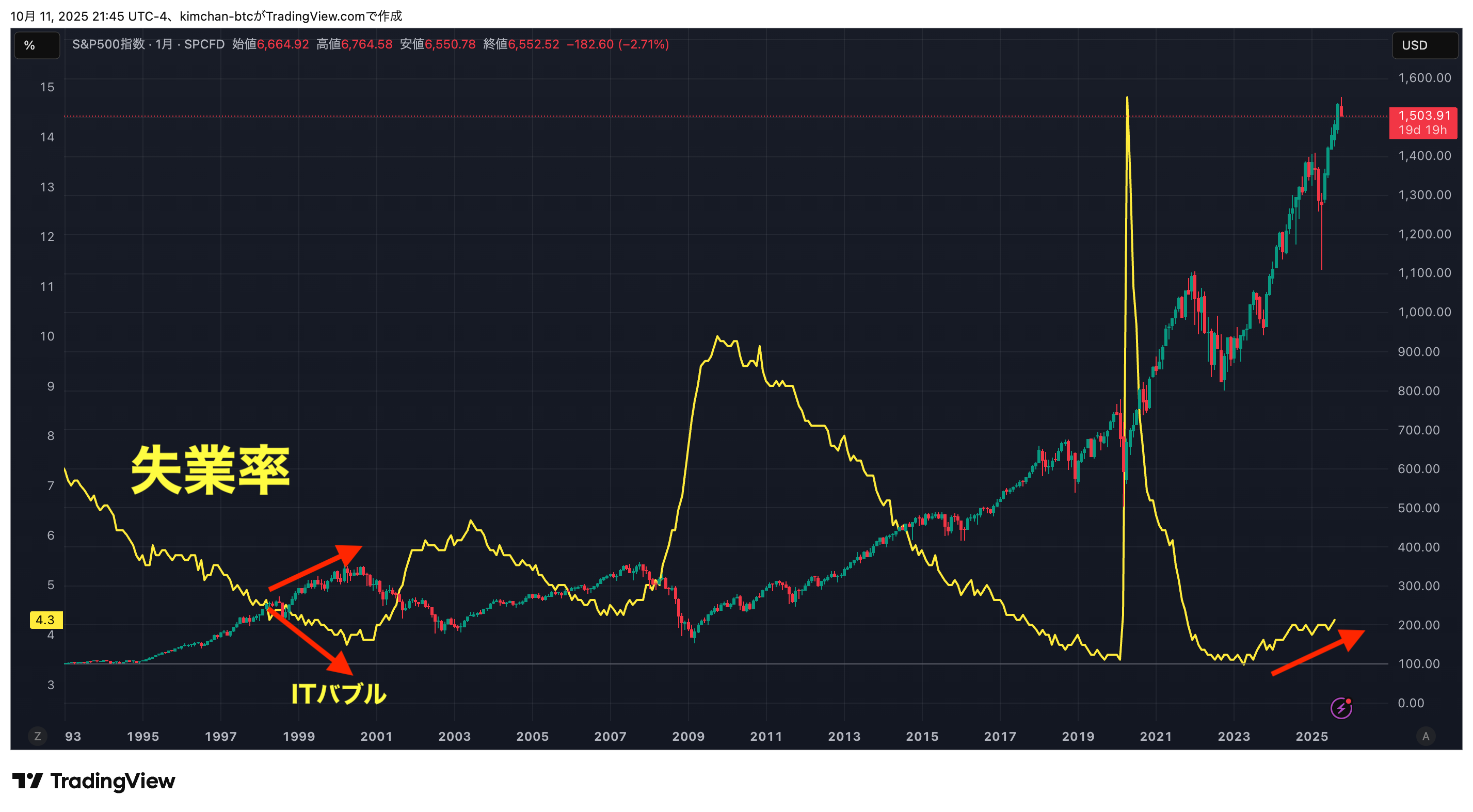Image resolution: width=1473 pixels, height=812 pixels.
Task: Open the USD currency selector
Action: [x=1424, y=45]
